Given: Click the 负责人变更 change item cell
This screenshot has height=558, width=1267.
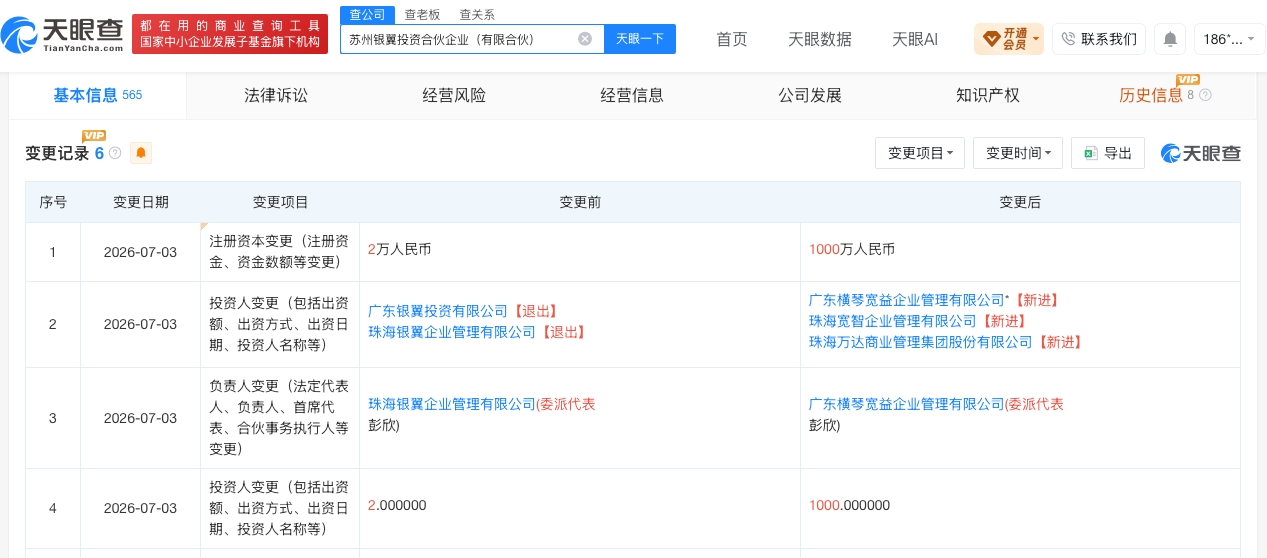Looking at the screenshot, I should pos(279,418).
